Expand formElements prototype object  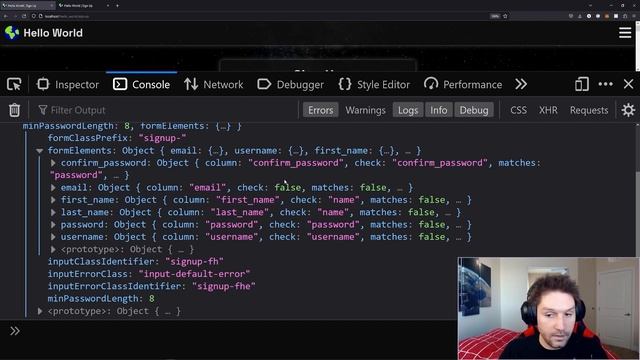pos(53,249)
